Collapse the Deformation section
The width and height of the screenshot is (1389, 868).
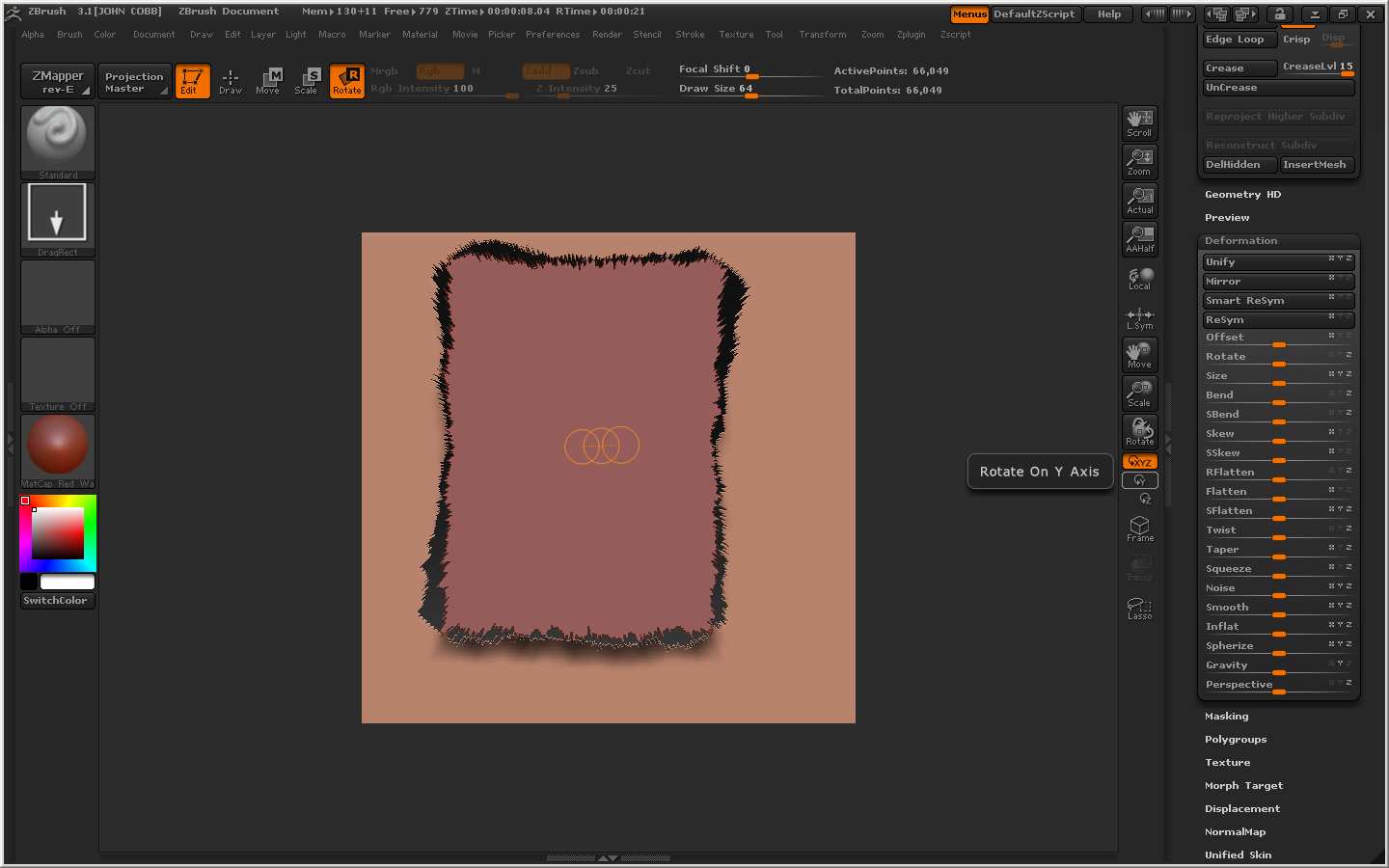pos(1240,241)
